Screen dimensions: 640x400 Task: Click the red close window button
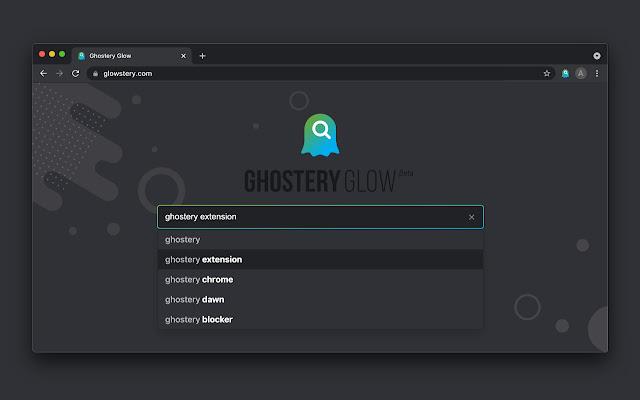42,54
